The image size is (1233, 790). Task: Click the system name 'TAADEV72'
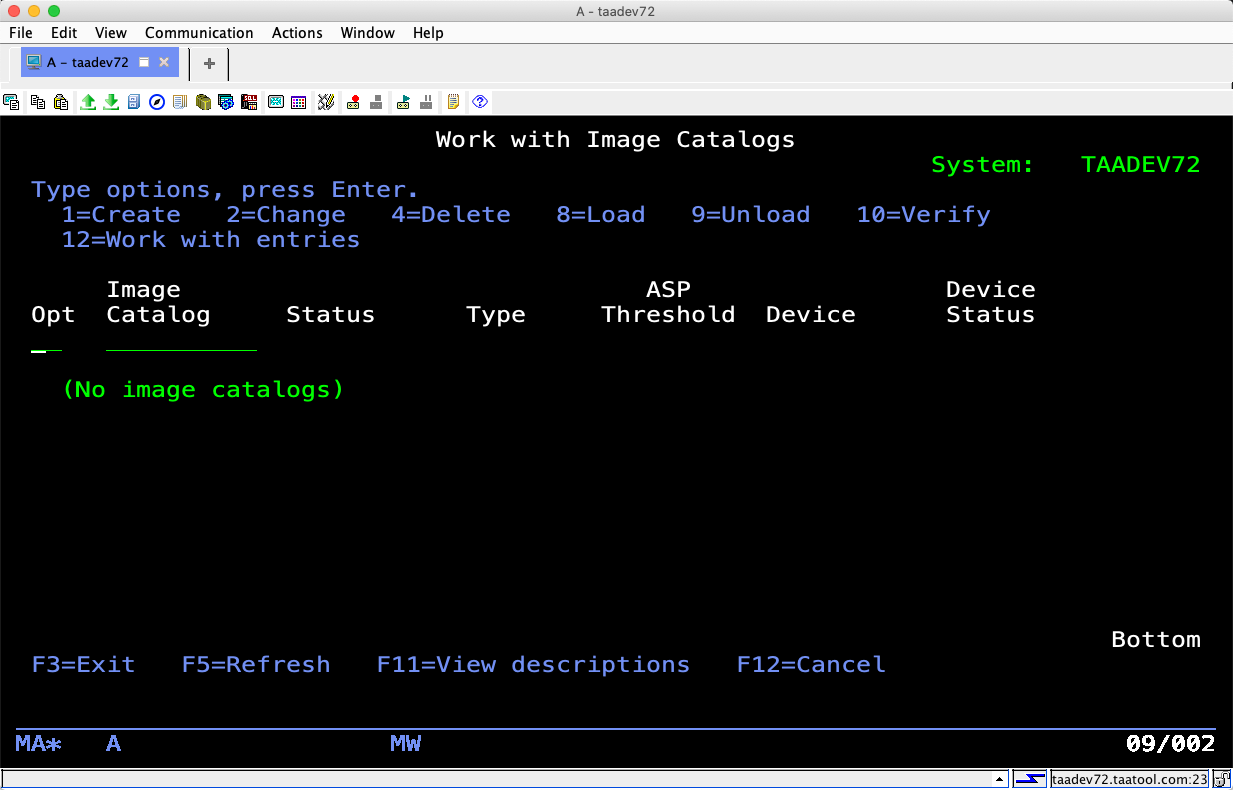tap(1141, 165)
